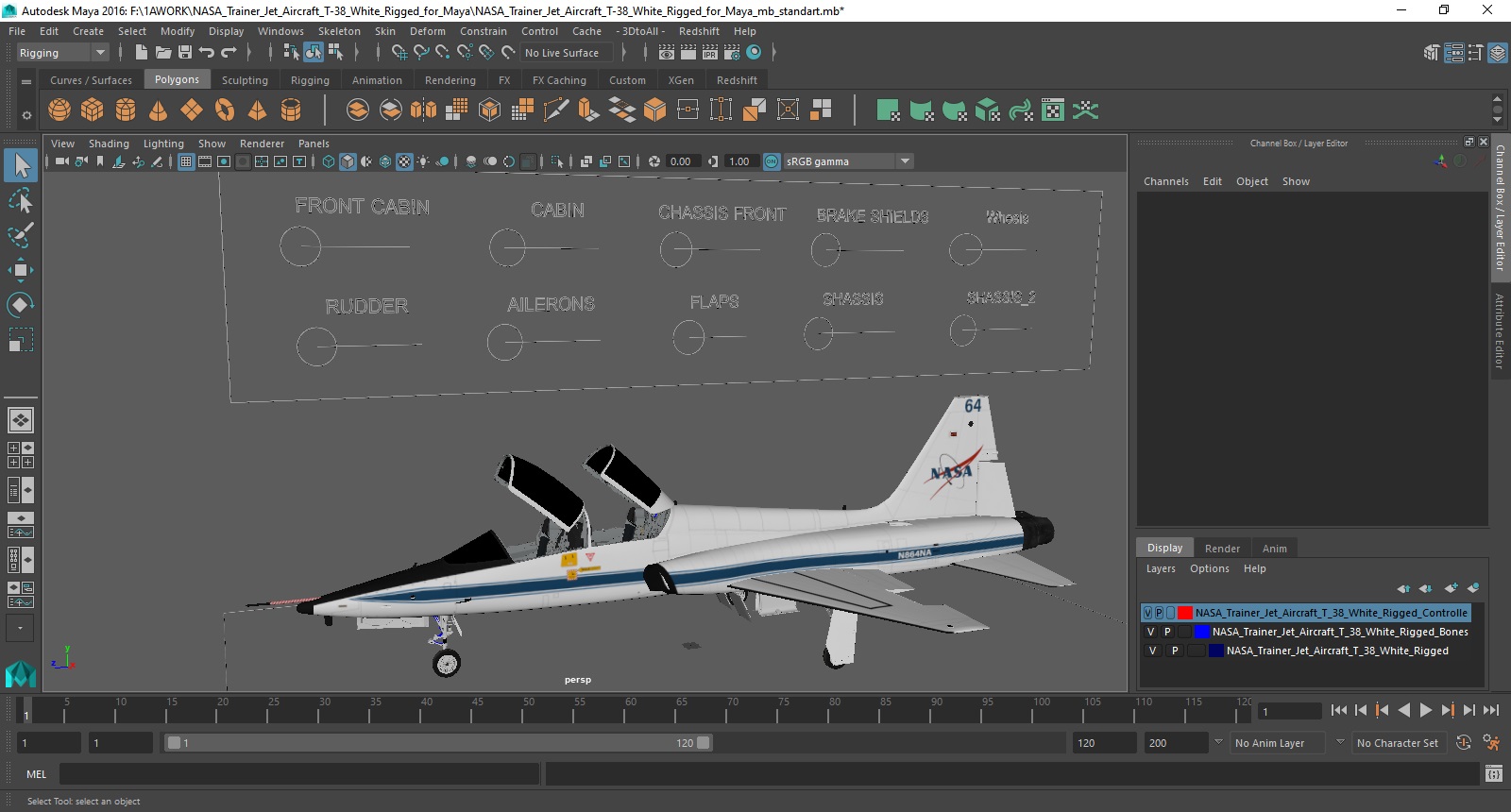Toggle visibility of Rigged_Bones layer

pos(1150,632)
